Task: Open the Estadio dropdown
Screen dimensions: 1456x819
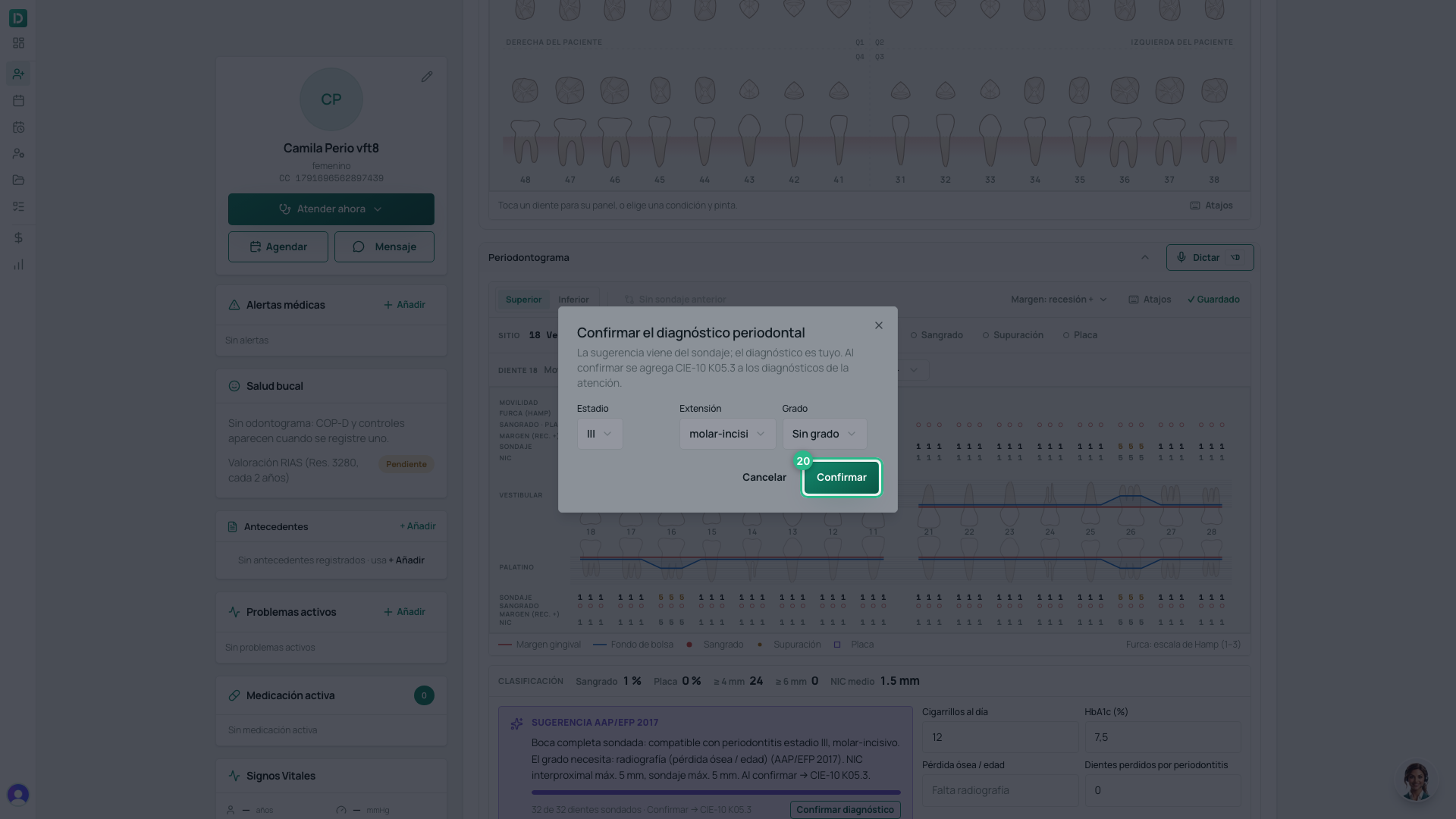Action: point(600,434)
